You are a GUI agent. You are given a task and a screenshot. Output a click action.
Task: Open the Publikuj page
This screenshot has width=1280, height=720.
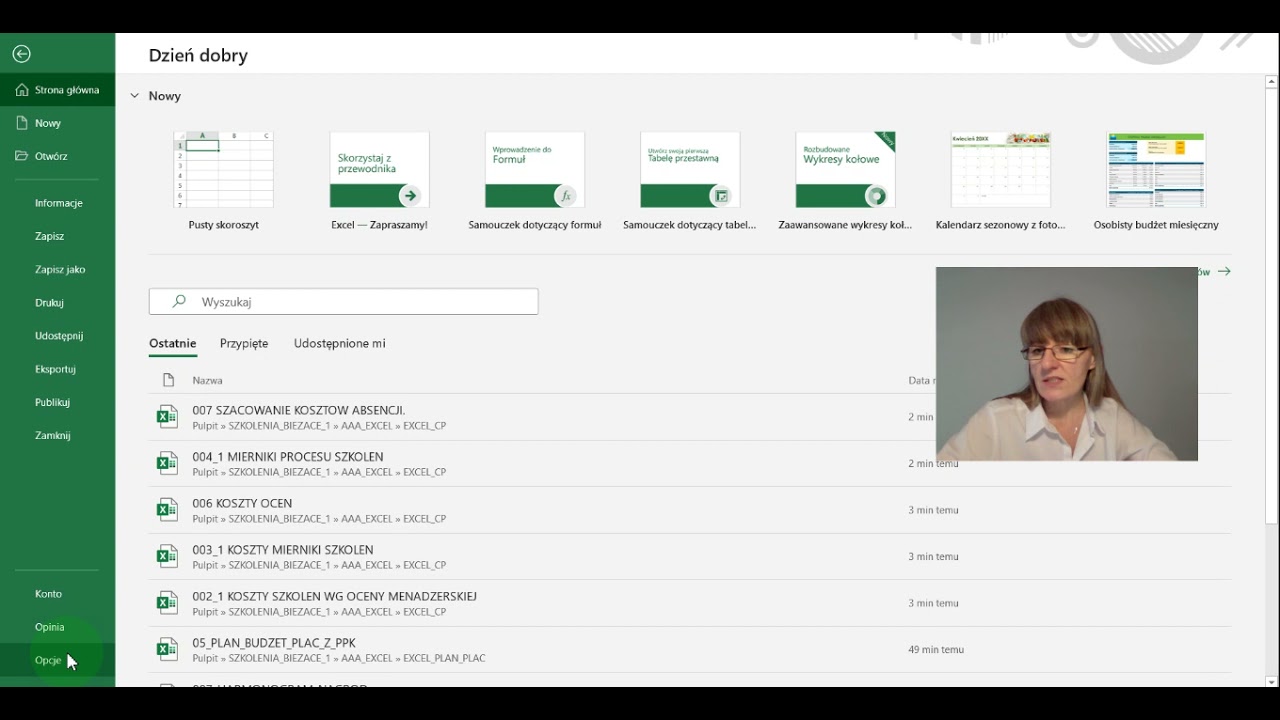coord(58,402)
